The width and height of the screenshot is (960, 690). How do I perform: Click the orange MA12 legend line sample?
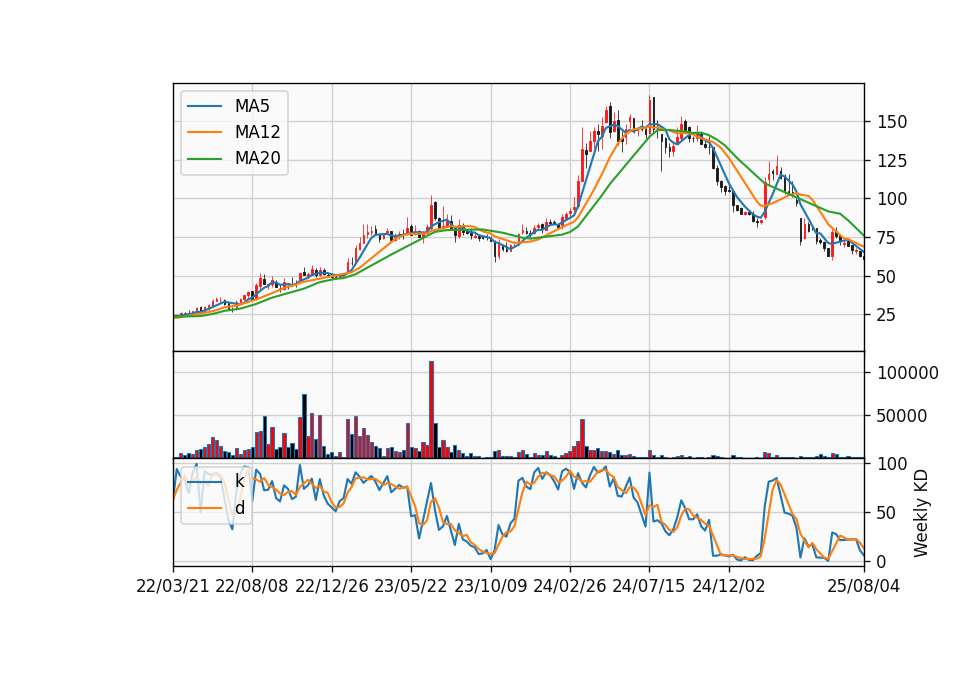point(204,132)
